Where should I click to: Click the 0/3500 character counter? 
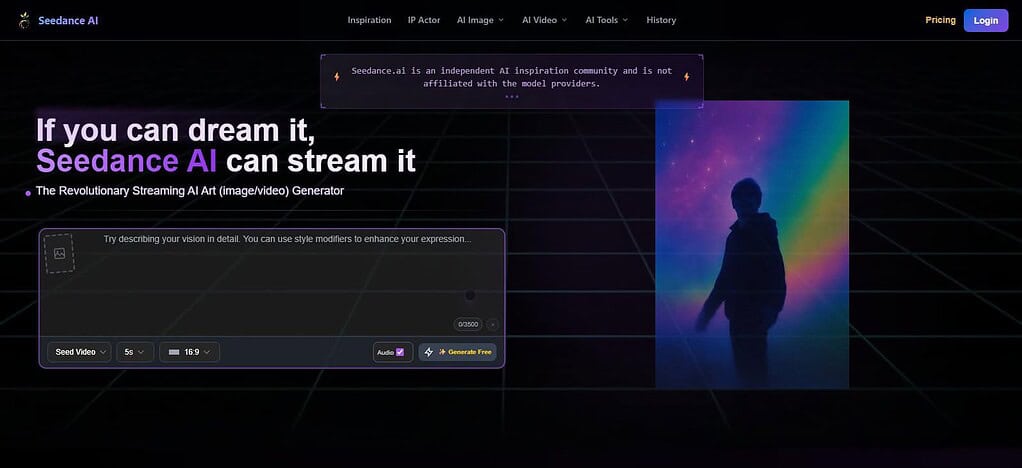468,324
